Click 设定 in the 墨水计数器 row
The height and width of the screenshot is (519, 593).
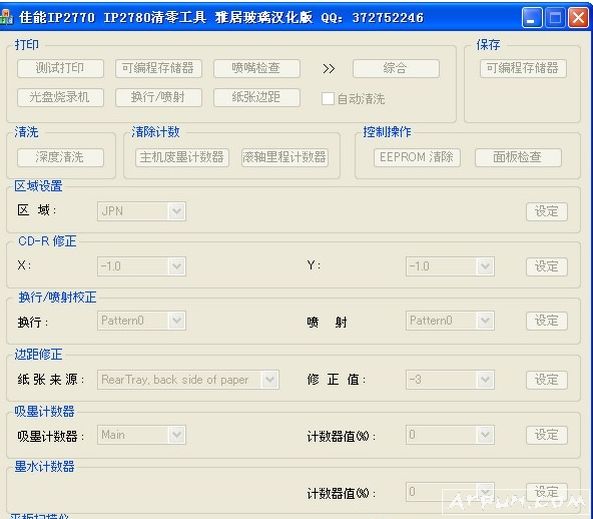pos(546,492)
